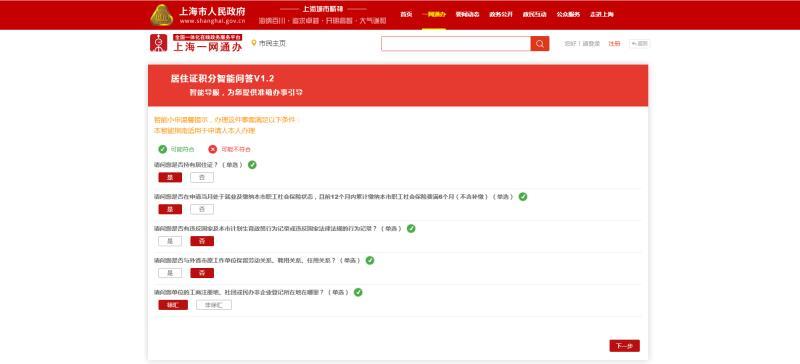The height and width of the screenshot is (364, 800).
Task: Open 首页 in the top navigation
Action: pyautogui.click(x=406, y=14)
